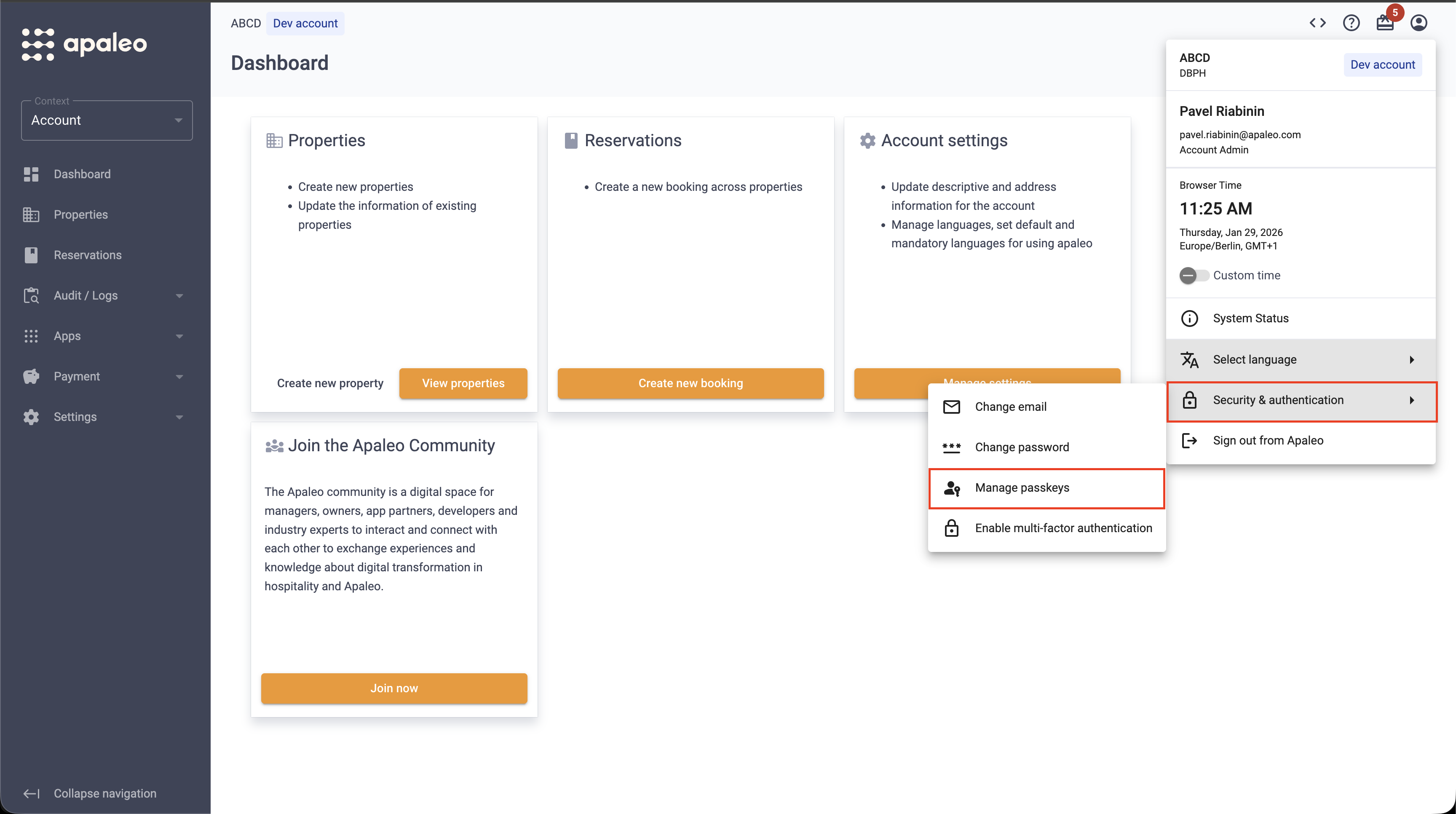Toggle the Custom time switch
This screenshot has height=814, width=1456.
point(1194,275)
